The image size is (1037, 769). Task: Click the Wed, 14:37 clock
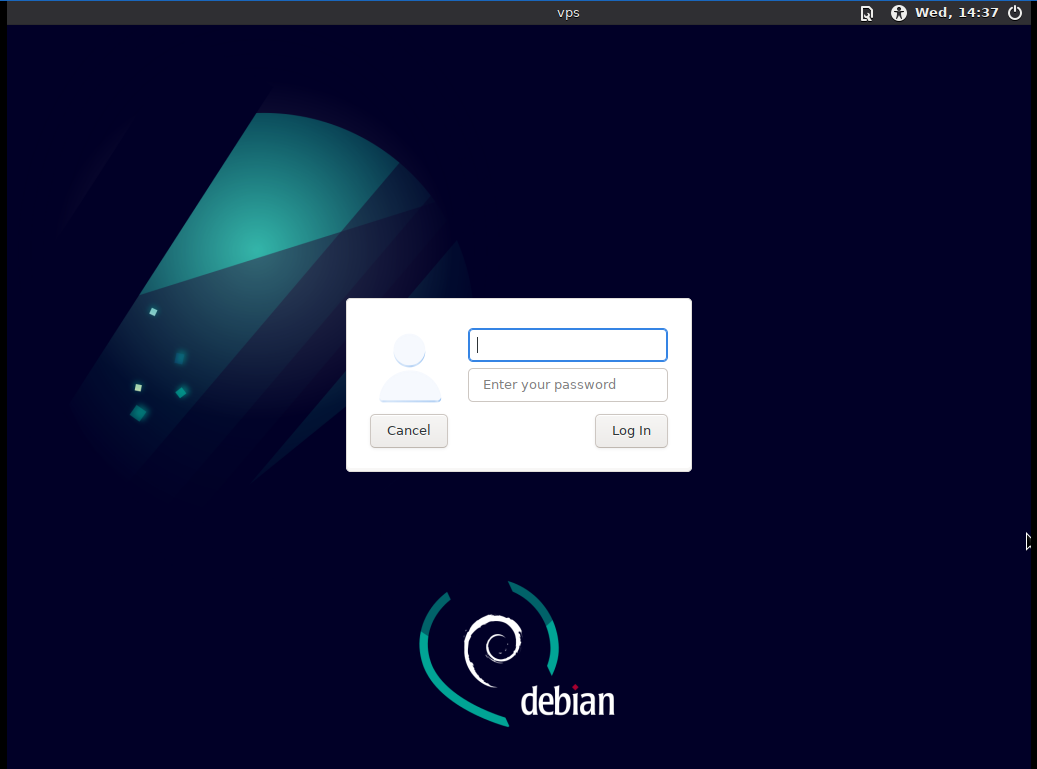pos(956,13)
